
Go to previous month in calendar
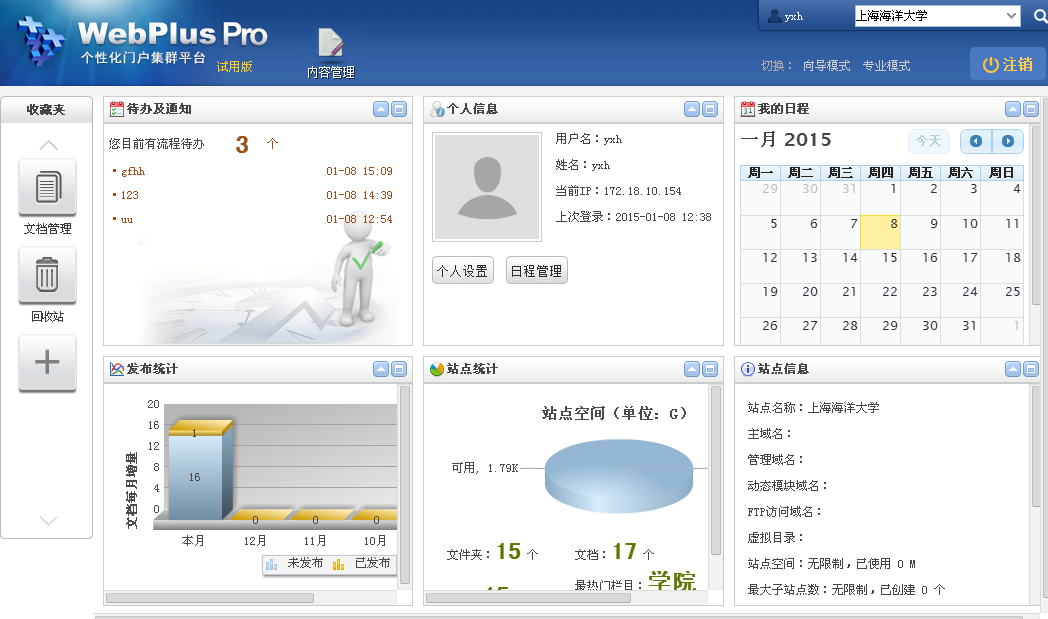[x=976, y=141]
